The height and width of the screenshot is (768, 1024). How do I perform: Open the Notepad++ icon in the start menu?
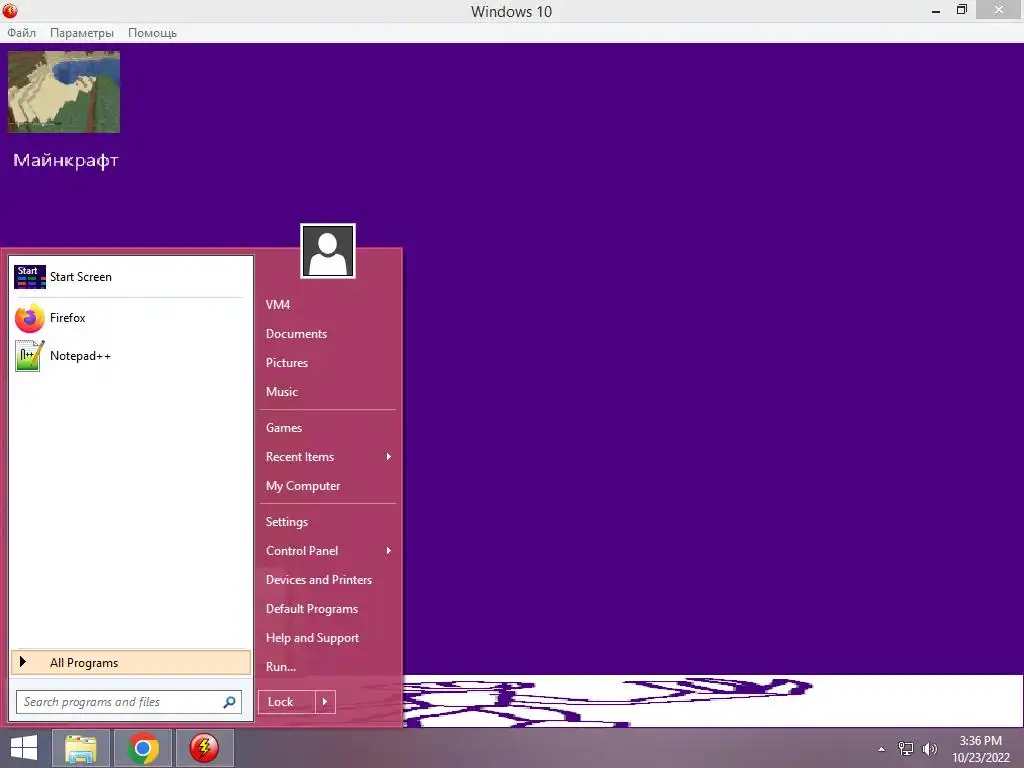[x=29, y=356]
